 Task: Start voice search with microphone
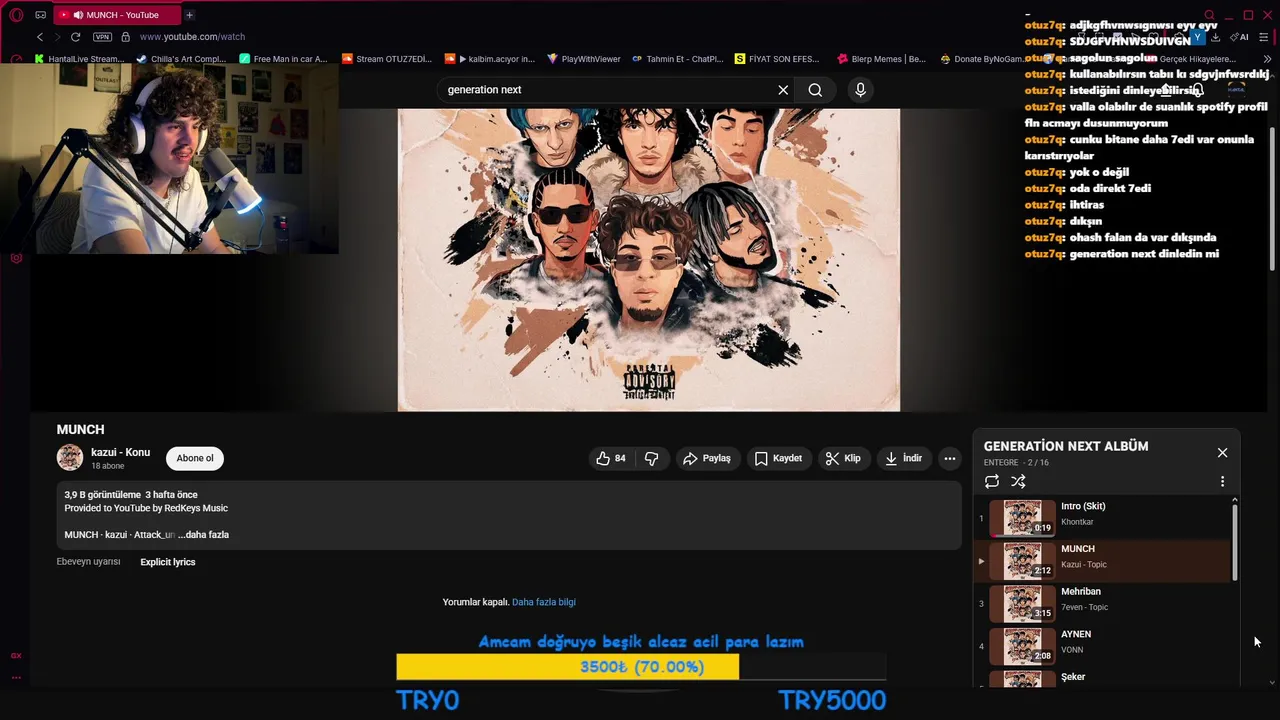860,90
